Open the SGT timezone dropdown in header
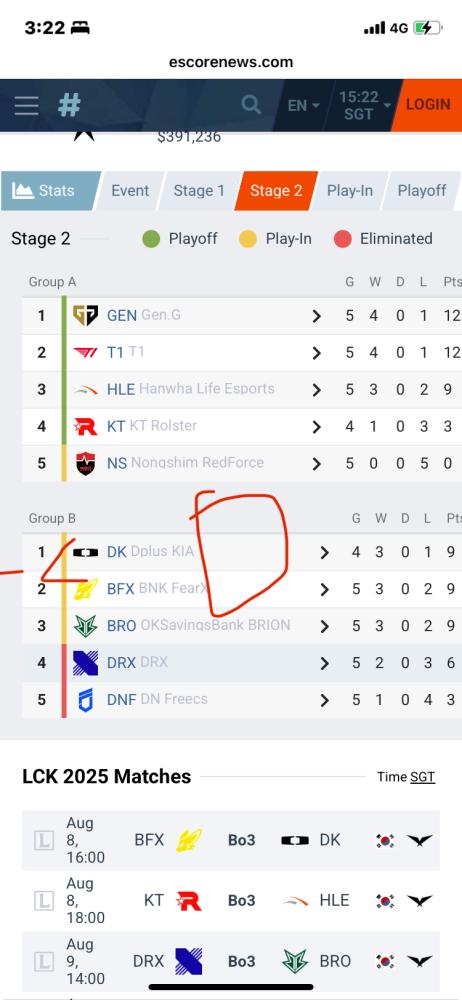 click(x=364, y=105)
